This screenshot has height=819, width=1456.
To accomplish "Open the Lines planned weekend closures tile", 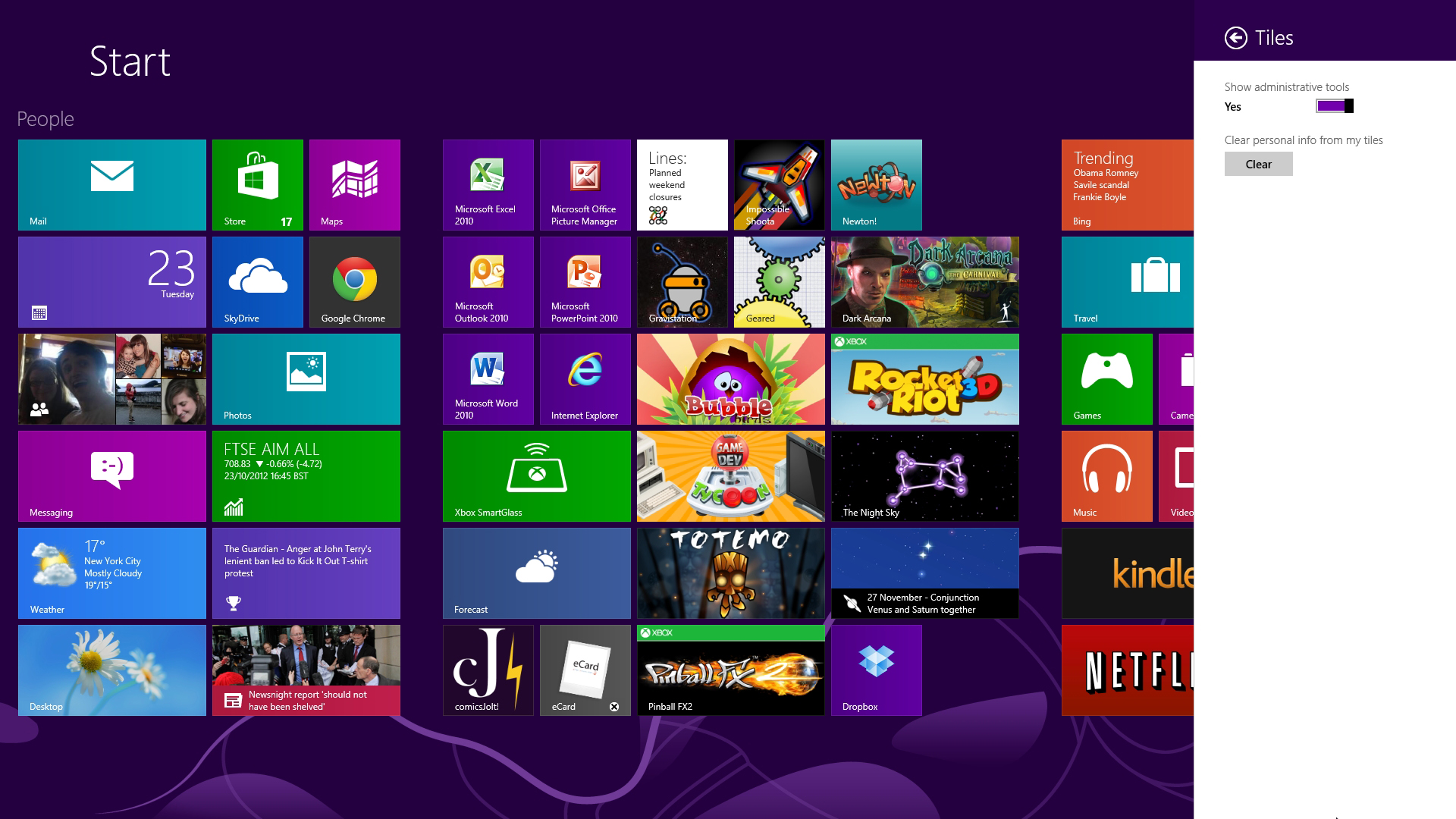I will pyautogui.click(x=682, y=185).
